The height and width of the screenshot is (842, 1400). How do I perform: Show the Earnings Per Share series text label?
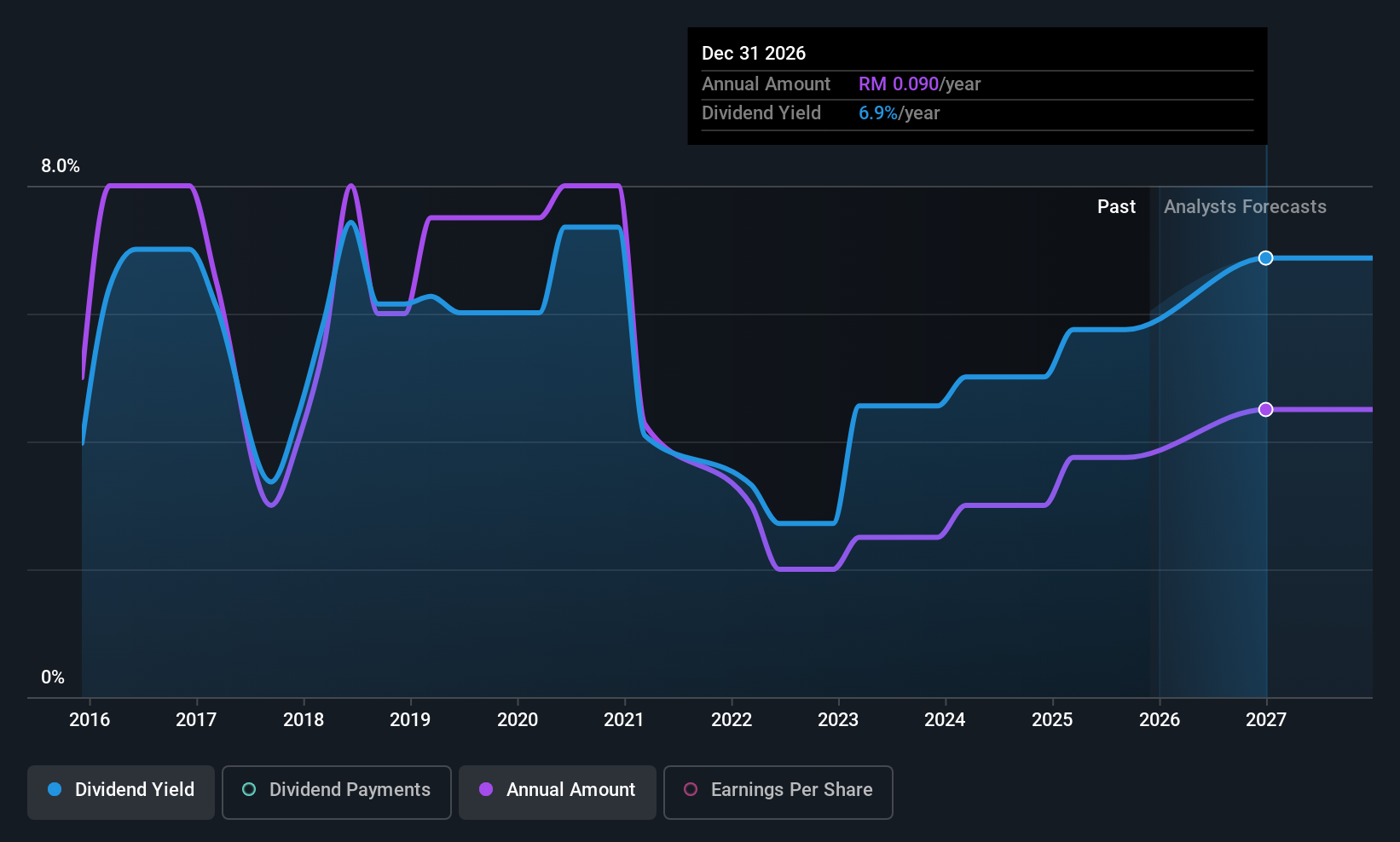pos(791,790)
